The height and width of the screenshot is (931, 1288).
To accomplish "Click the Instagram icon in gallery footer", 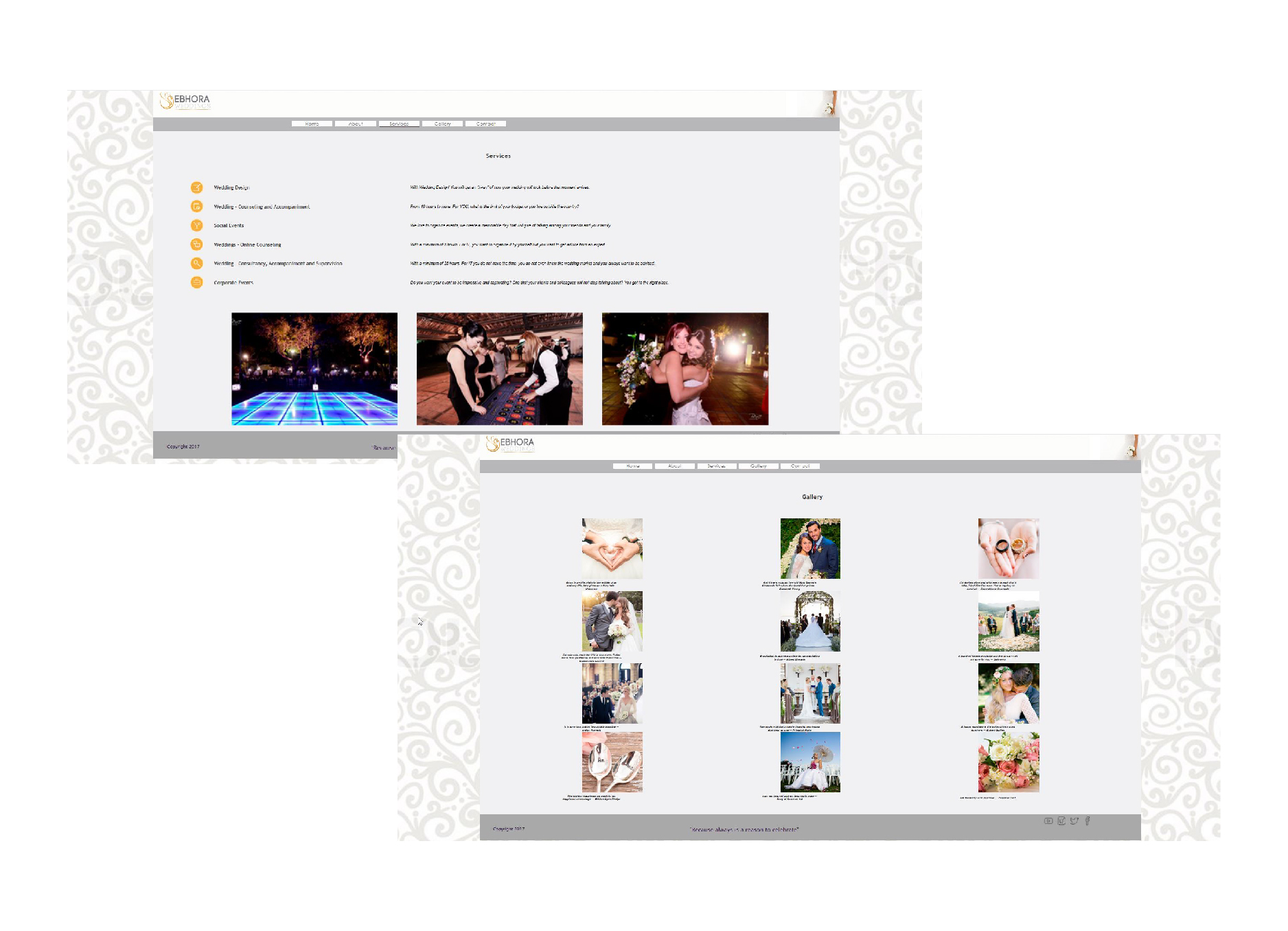I will [x=1061, y=820].
